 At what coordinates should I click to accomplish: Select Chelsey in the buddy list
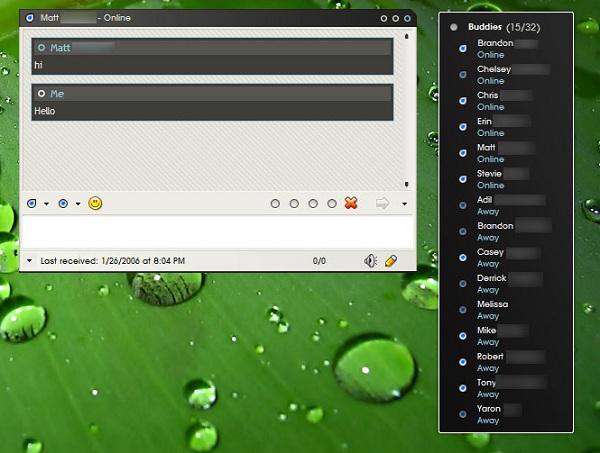(494, 70)
